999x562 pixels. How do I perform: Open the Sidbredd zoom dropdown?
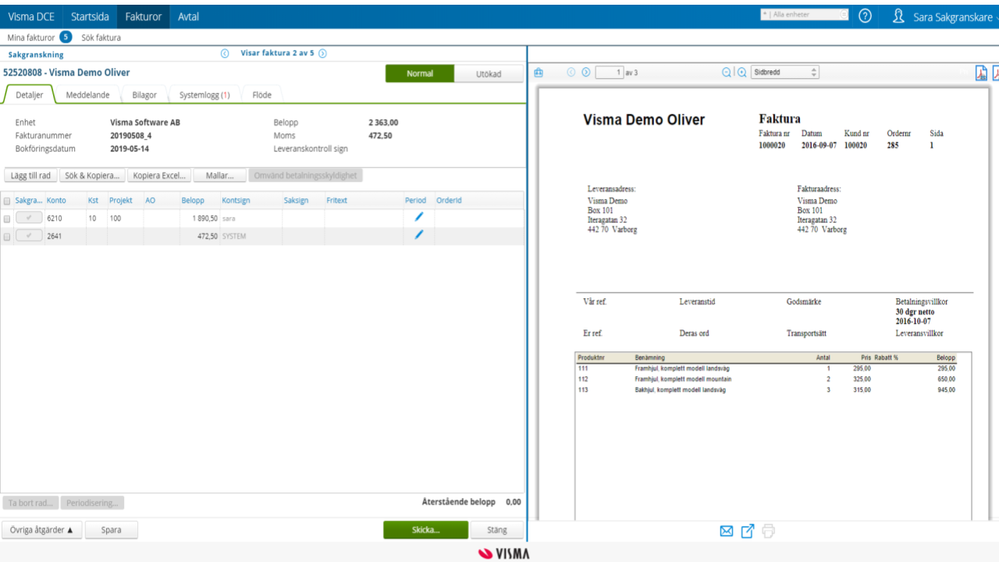coord(785,72)
